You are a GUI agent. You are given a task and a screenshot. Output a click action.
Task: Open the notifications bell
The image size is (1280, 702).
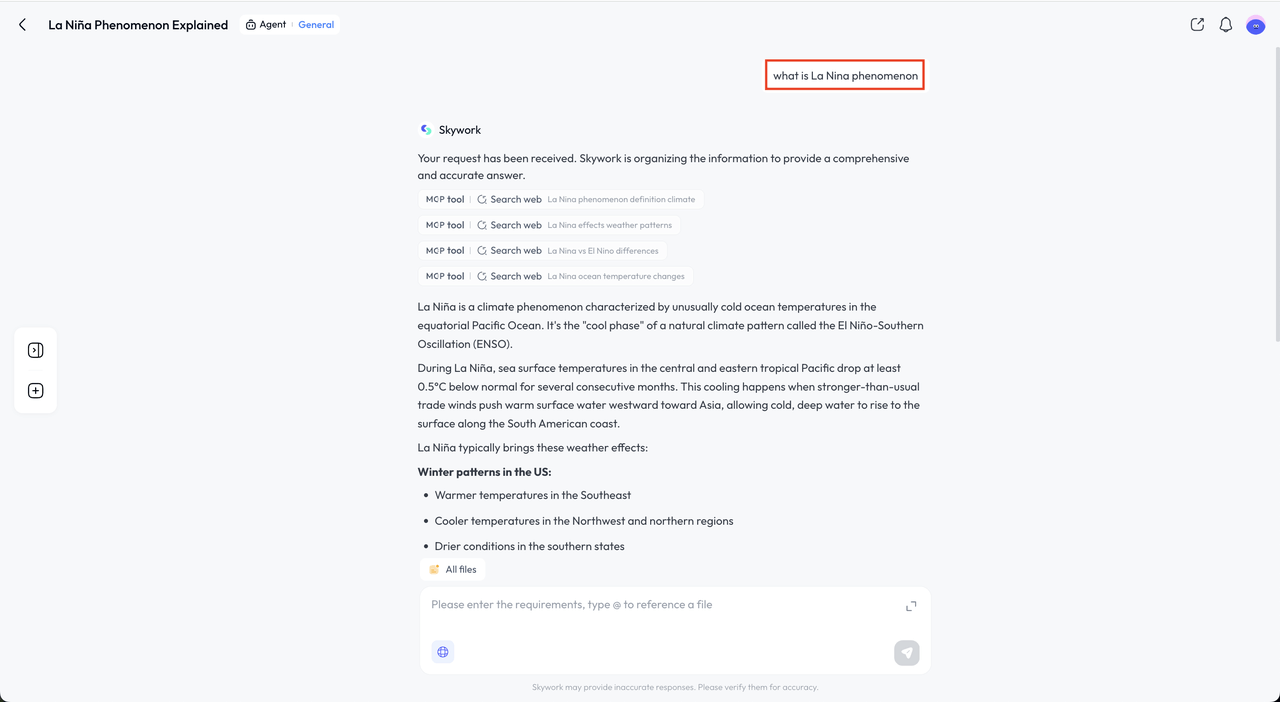(x=1225, y=25)
